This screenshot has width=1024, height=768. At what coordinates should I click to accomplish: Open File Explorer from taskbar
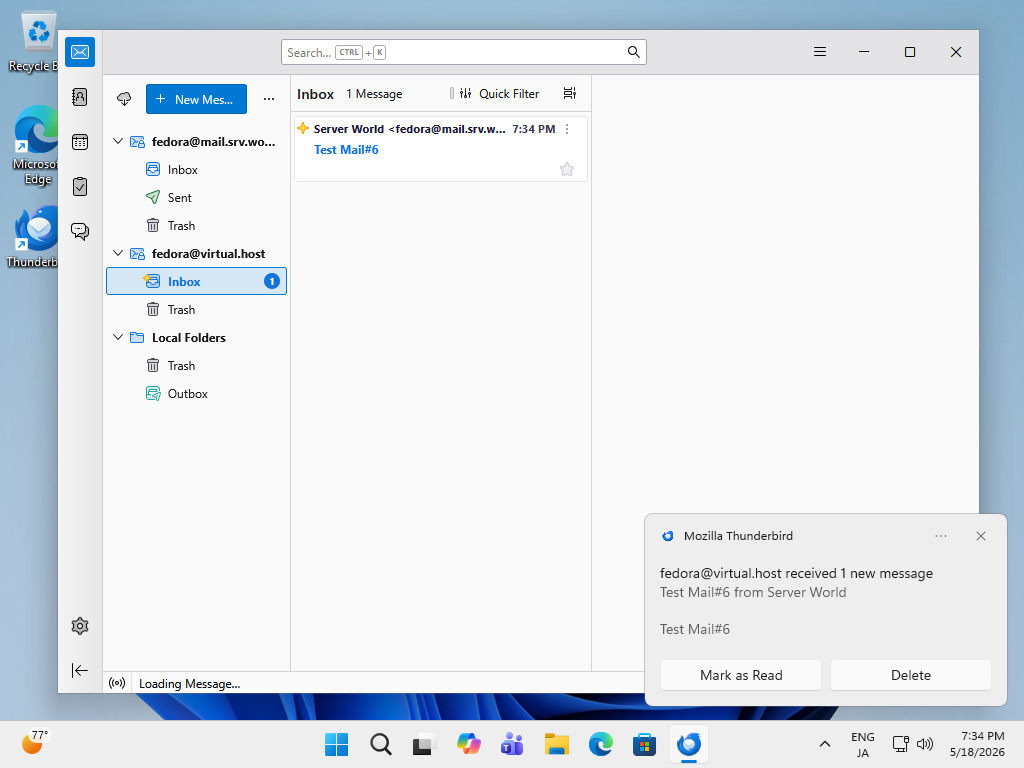pos(557,744)
